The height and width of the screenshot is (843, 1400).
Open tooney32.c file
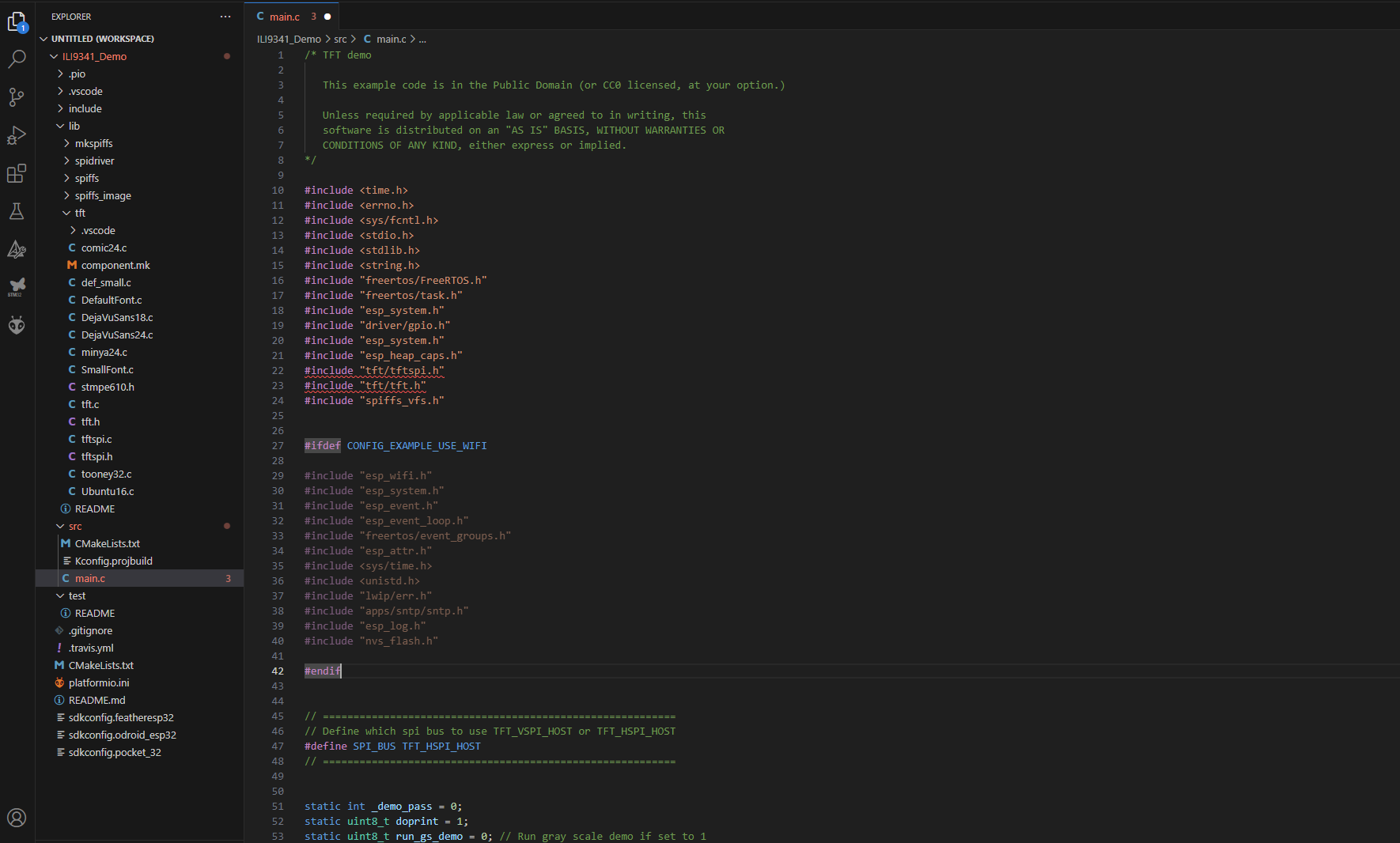[x=139, y=474]
